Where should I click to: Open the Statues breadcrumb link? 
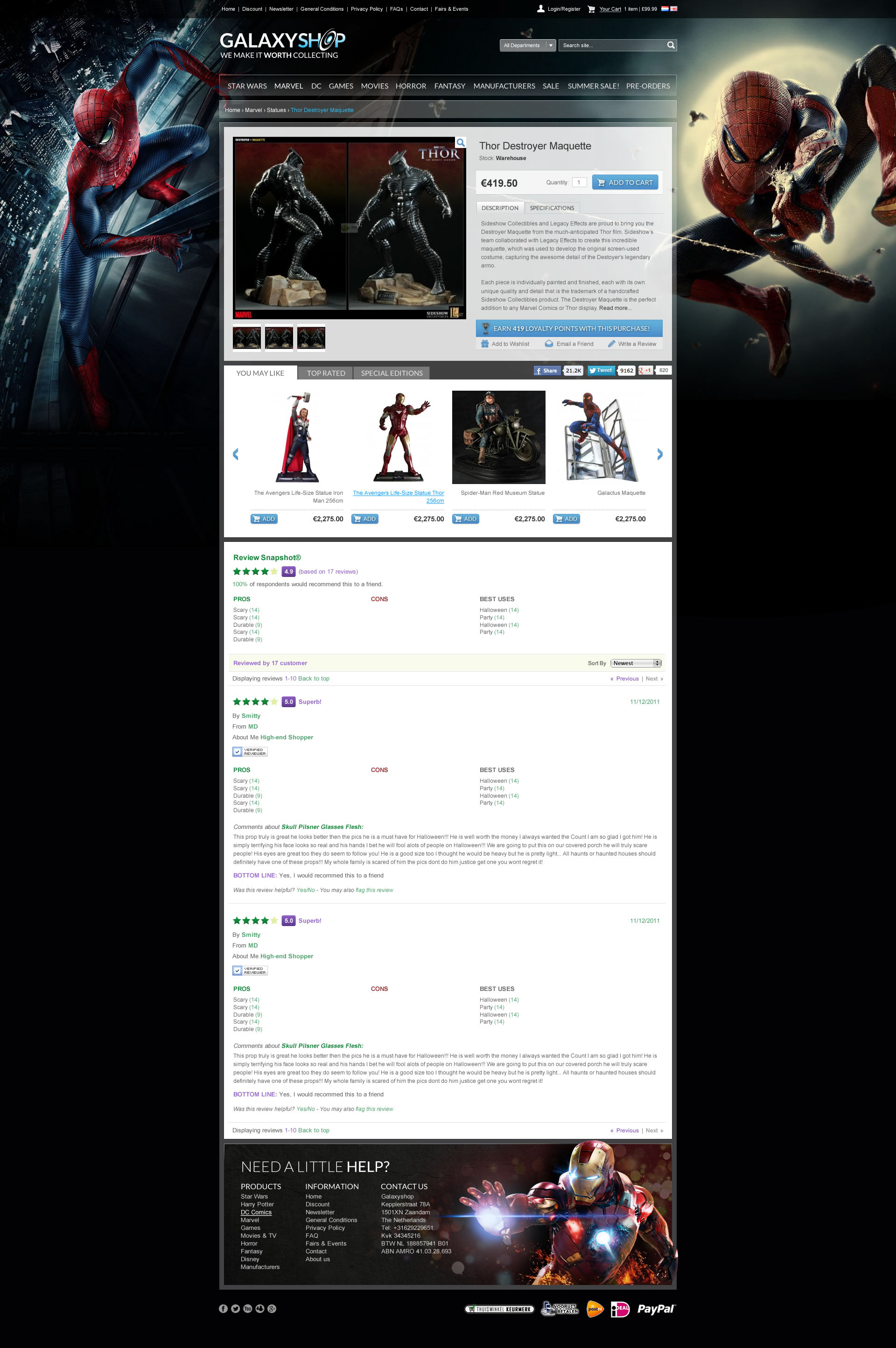pyautogui.click(x=276, y=110)
